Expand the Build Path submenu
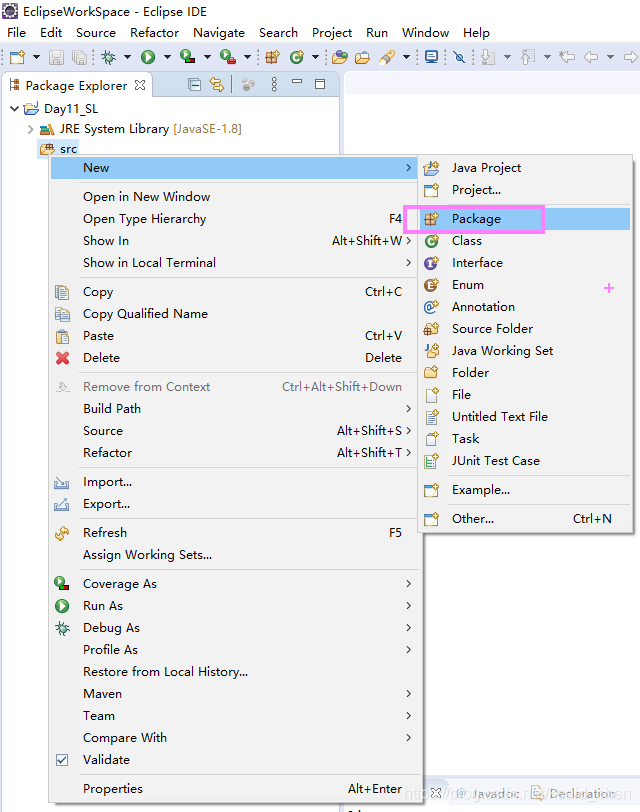The width and height of the screenshot is (640, 812). [x=234, y=409]
